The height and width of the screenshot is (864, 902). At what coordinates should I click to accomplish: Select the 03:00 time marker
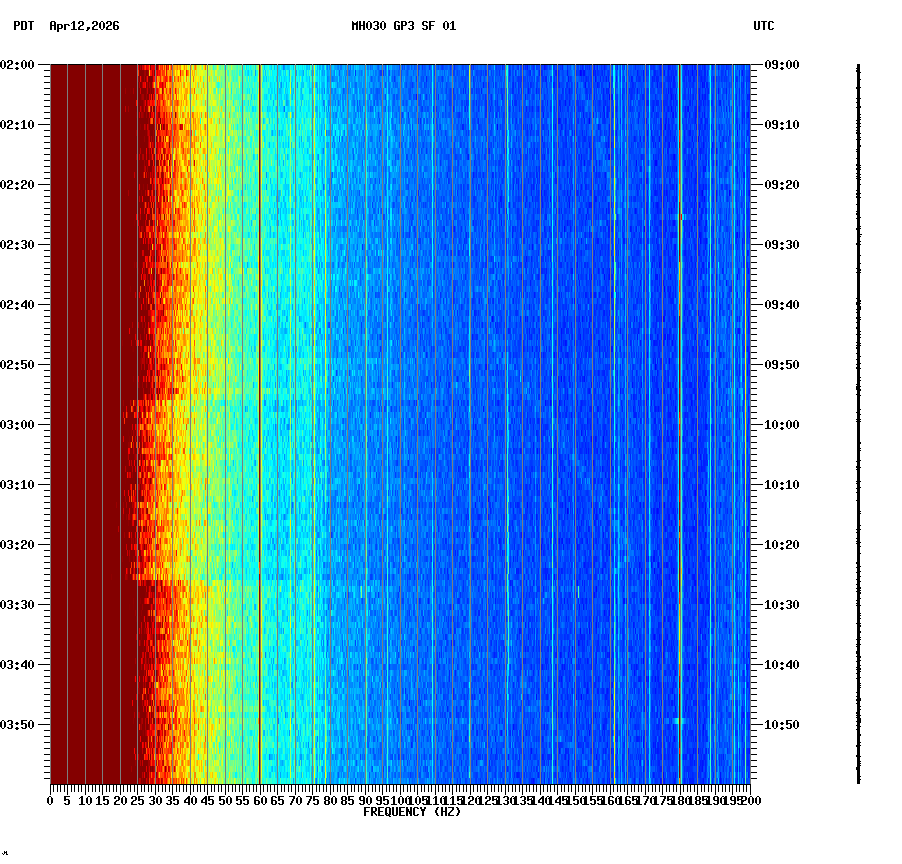(x=18, y=424)
